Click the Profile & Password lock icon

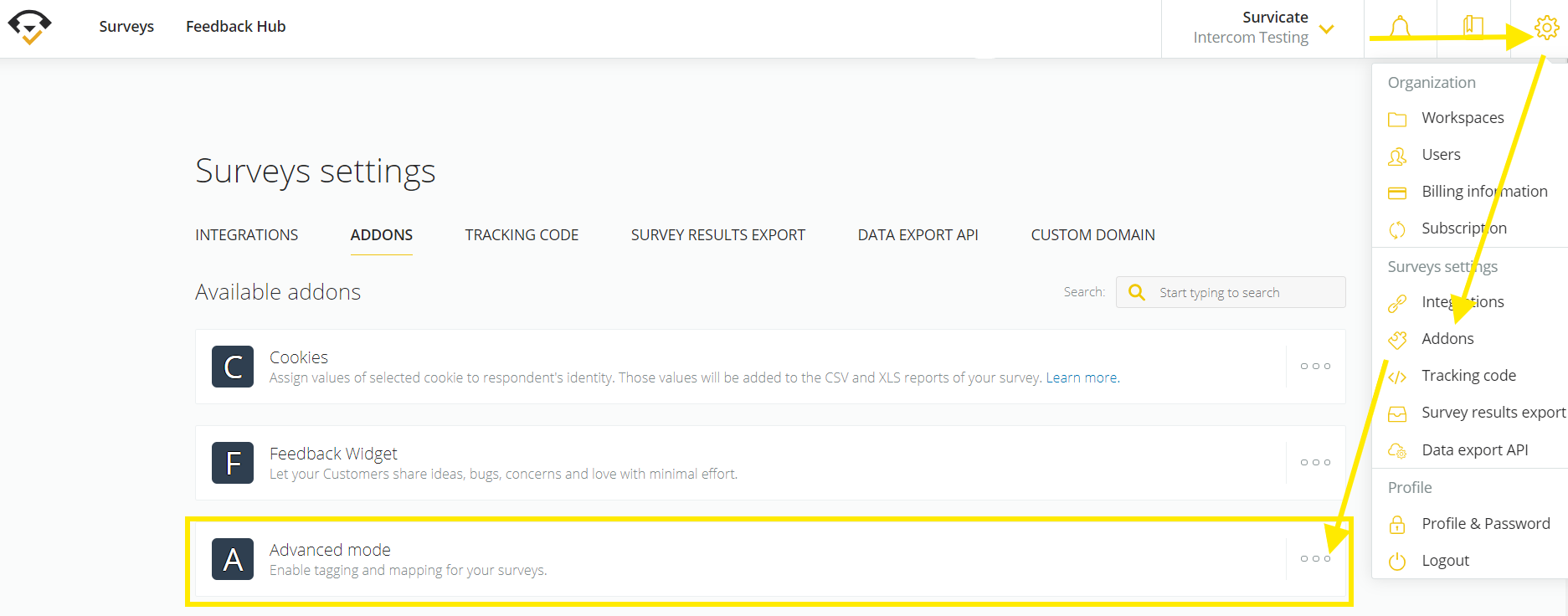(1397, 525)
